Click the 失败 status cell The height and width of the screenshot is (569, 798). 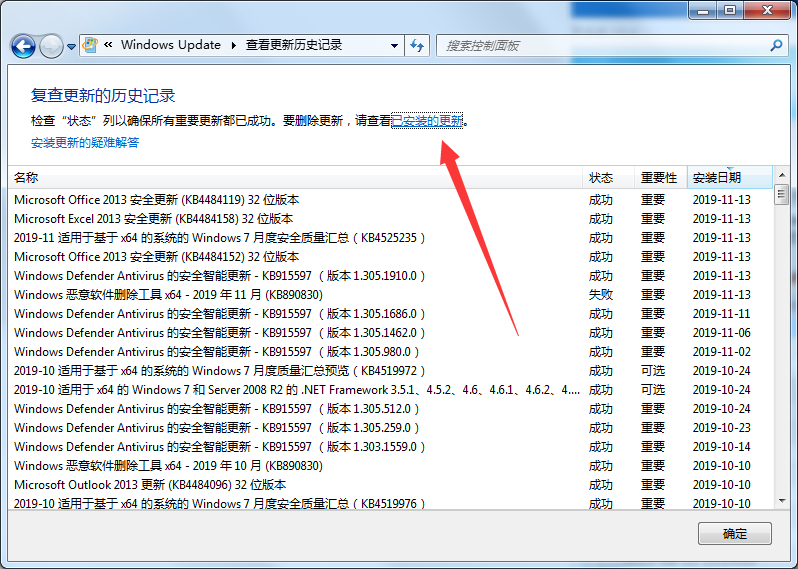click(x=601, y=295)
